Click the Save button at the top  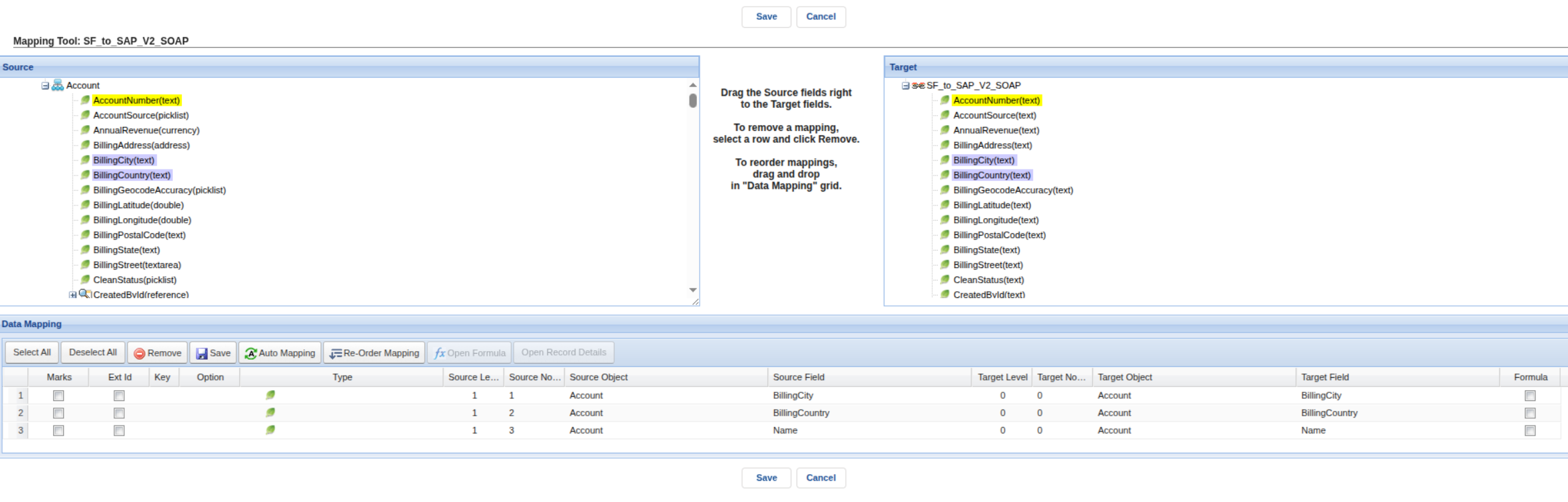[766, 17]
